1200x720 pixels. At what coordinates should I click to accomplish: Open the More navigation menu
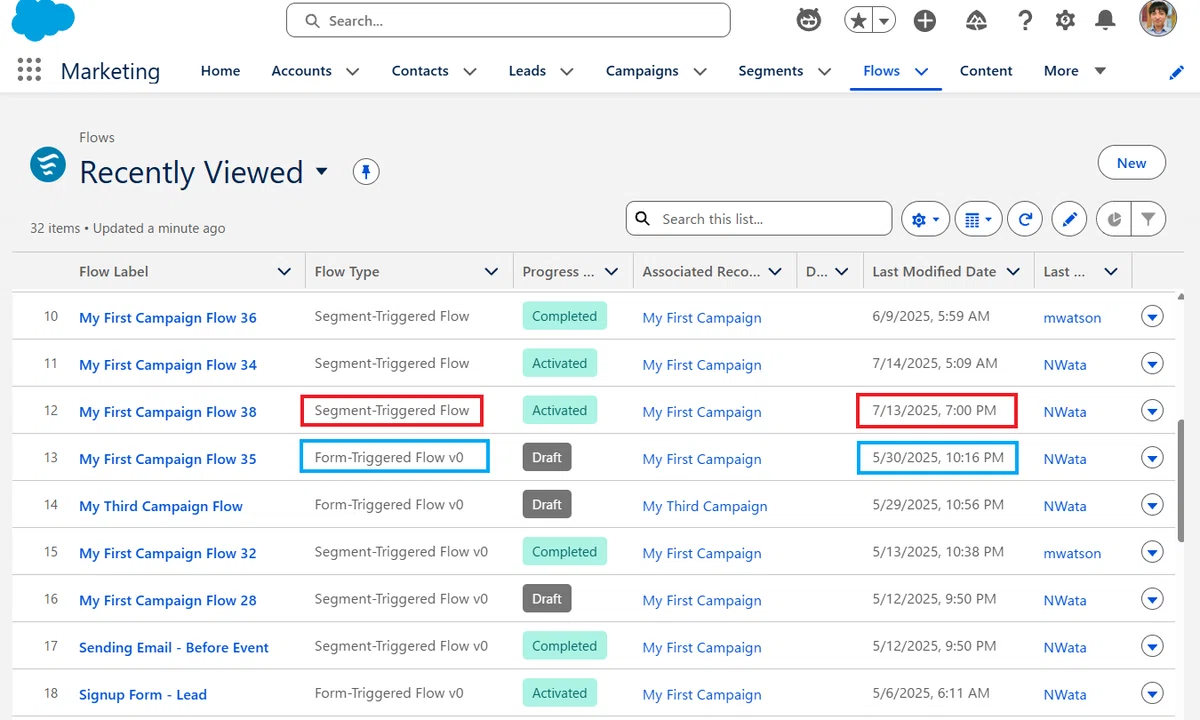click(1074, 71)
